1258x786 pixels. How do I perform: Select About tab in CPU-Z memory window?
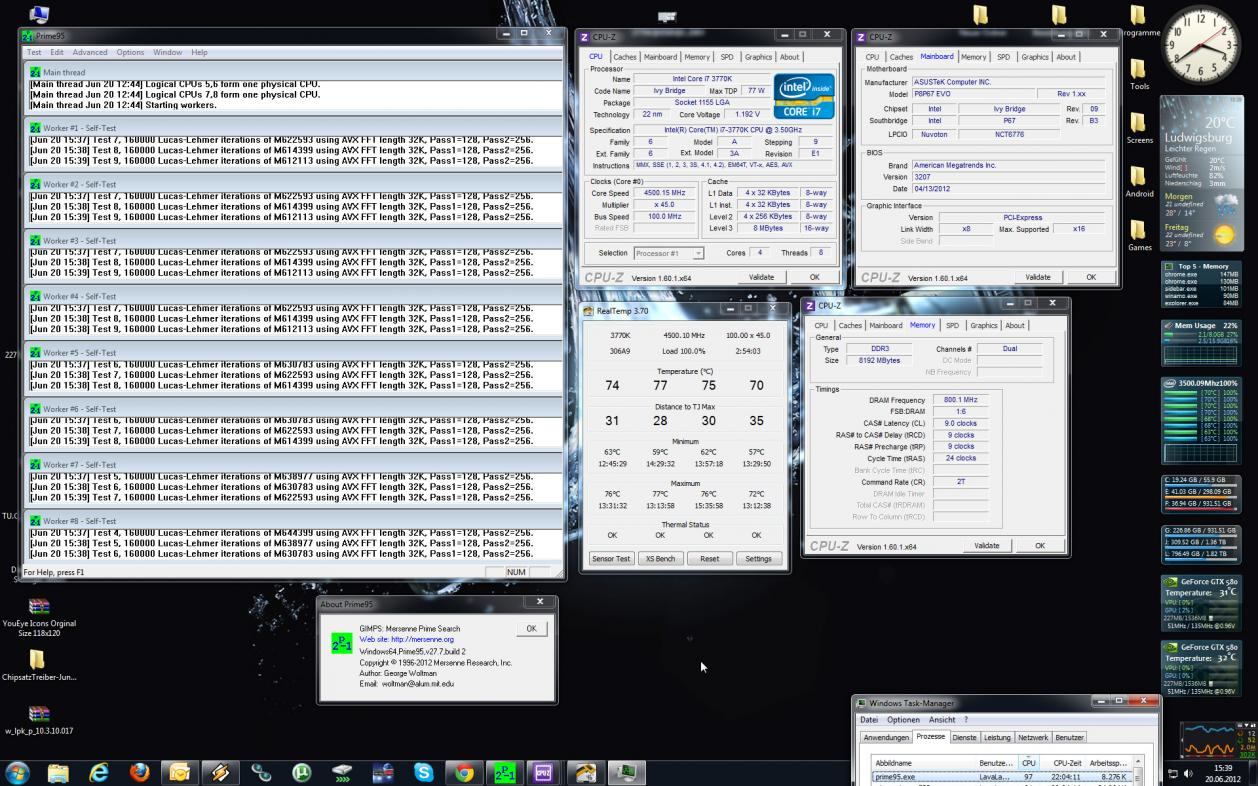coord(1015,325)
